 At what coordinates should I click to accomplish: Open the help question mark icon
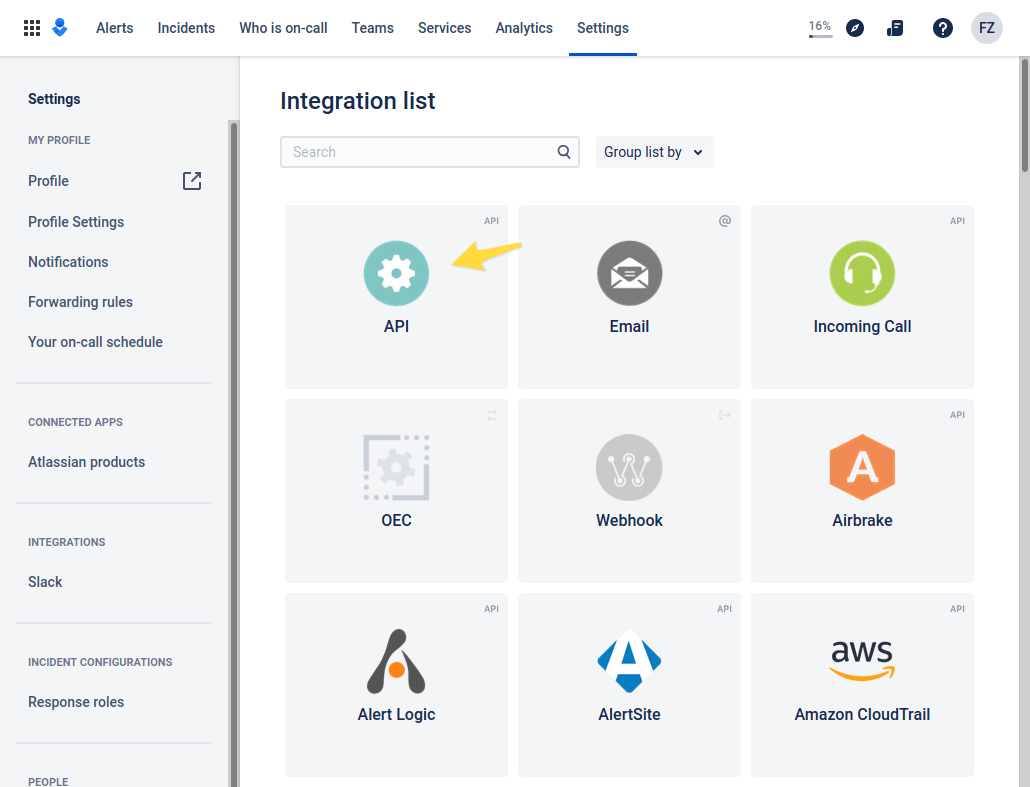942,28
